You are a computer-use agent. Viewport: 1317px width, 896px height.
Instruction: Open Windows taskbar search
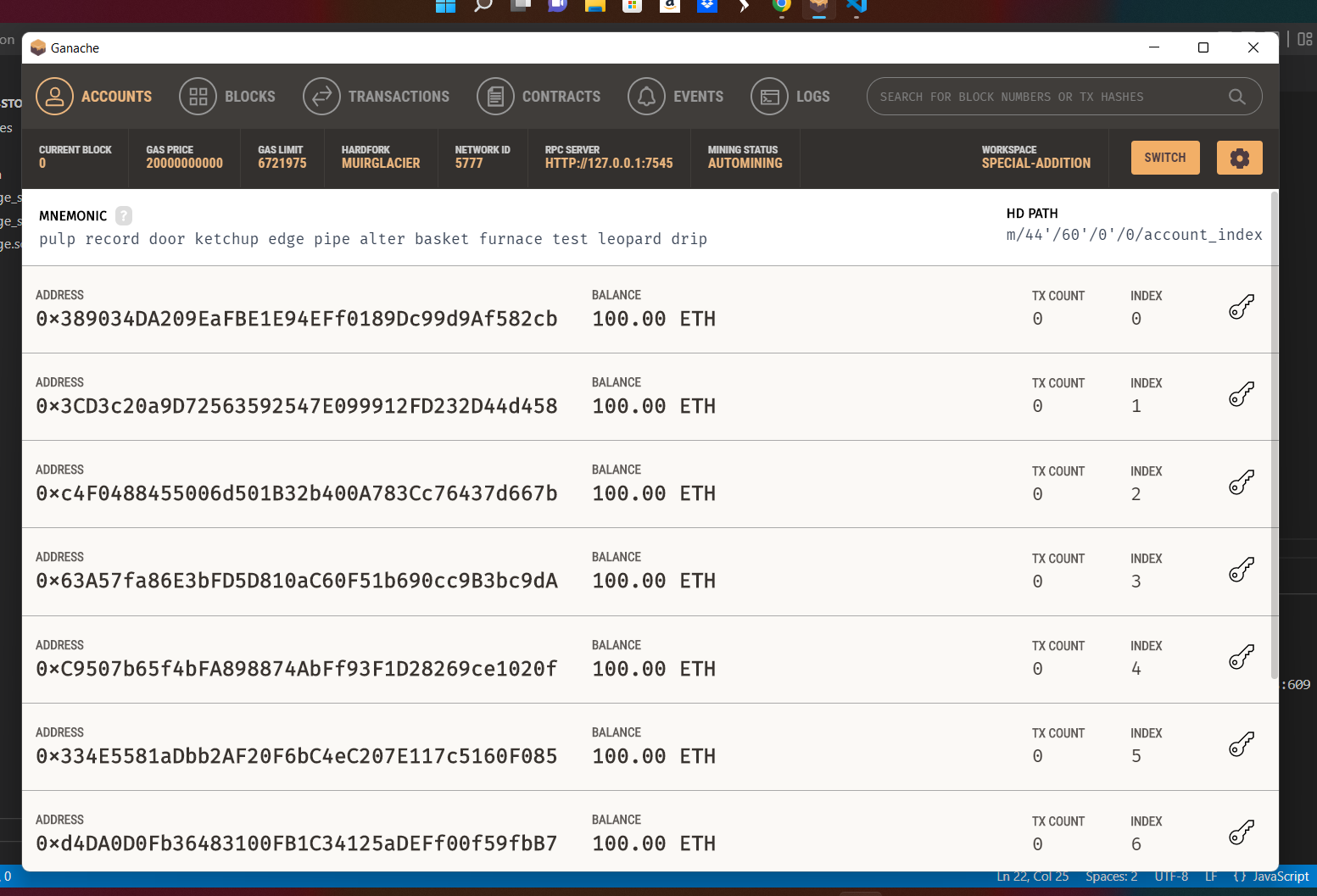(x=483, y=6)
